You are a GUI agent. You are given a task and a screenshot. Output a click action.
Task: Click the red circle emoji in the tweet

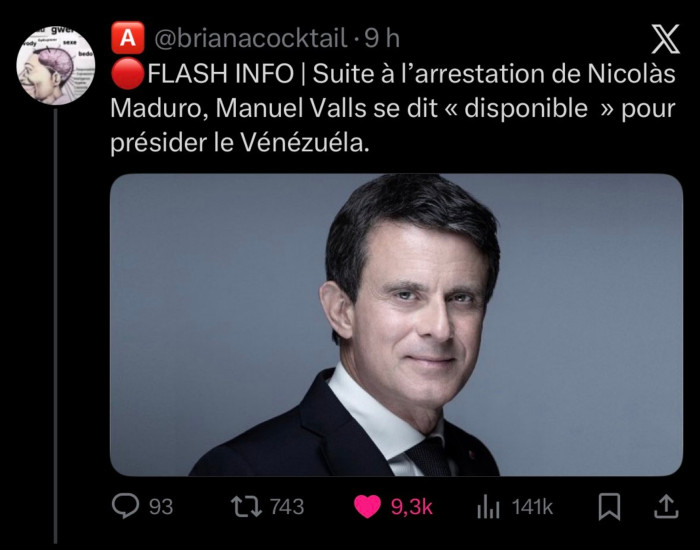[126, 74]
